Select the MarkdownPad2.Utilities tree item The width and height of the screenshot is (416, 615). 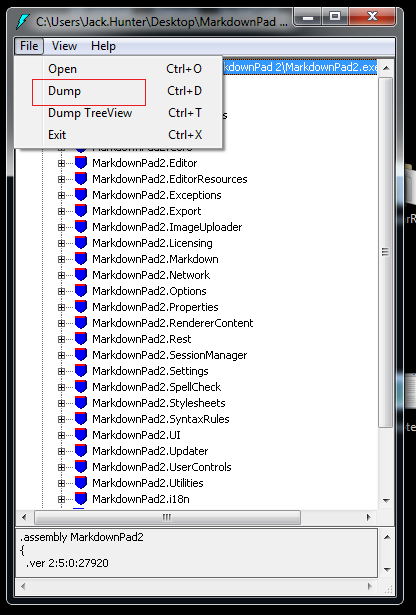click(x=148, y=483)
